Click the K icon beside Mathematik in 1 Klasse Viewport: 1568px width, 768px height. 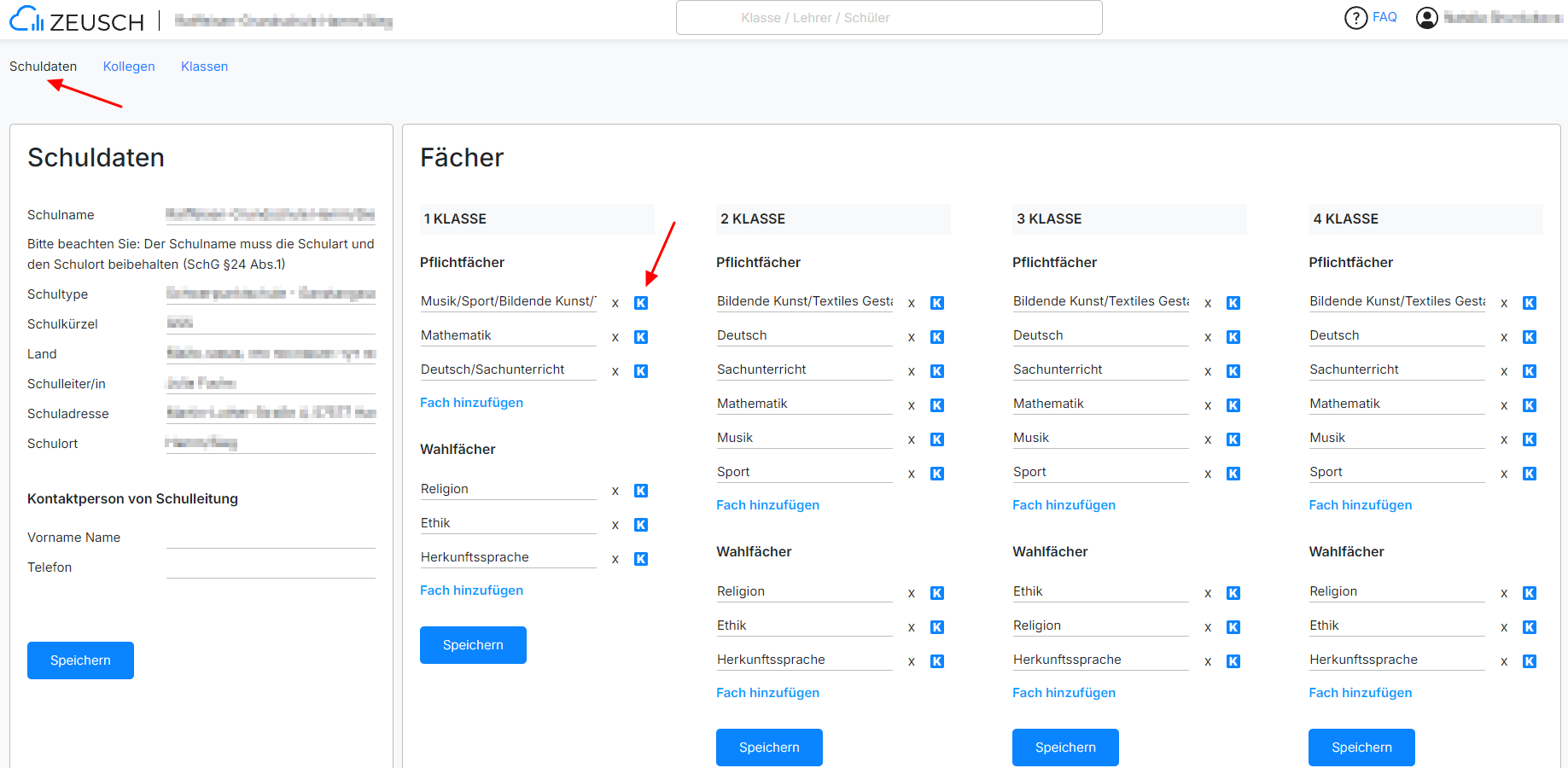point(641,337)
